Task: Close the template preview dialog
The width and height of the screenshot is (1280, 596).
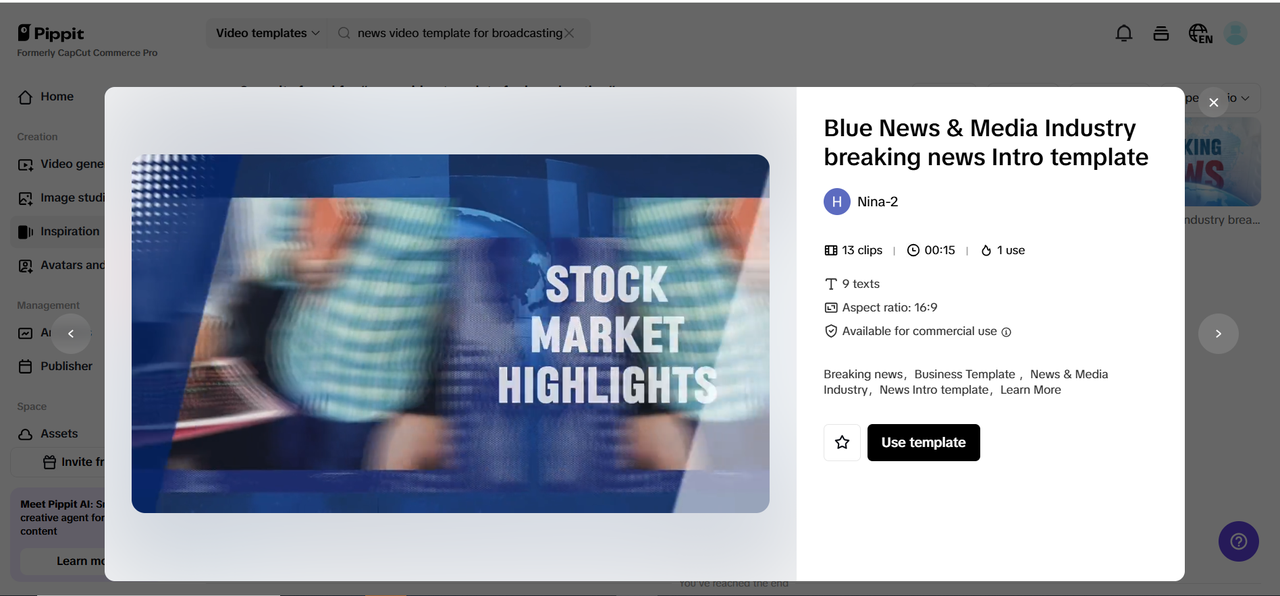Action: pos(1213,102)
